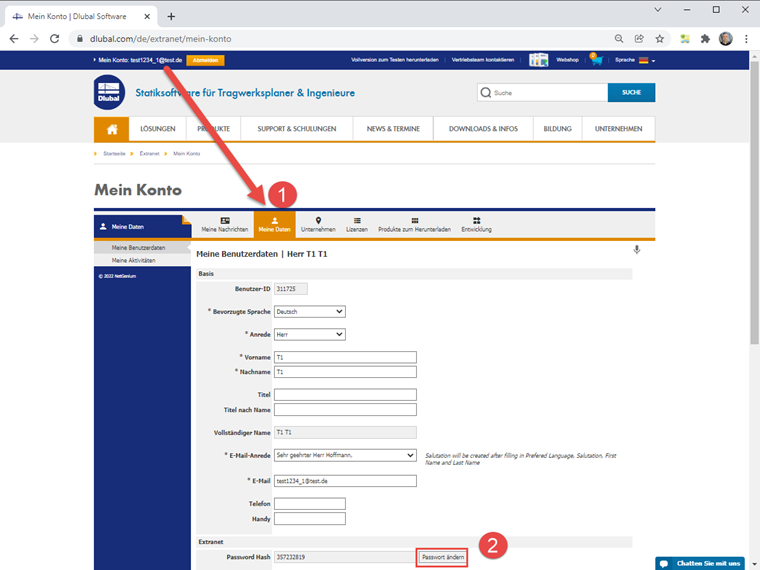Viewport: 760px width, 570px height.
Task: Open the UNTERNEHMEN menu
Action: click(x=618, y=129)
